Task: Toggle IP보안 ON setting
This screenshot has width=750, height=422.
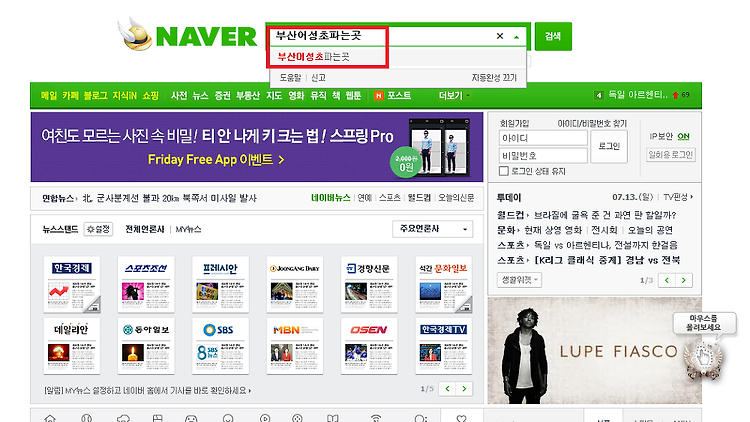Action: pyautogui.click(x=683, y=136)
